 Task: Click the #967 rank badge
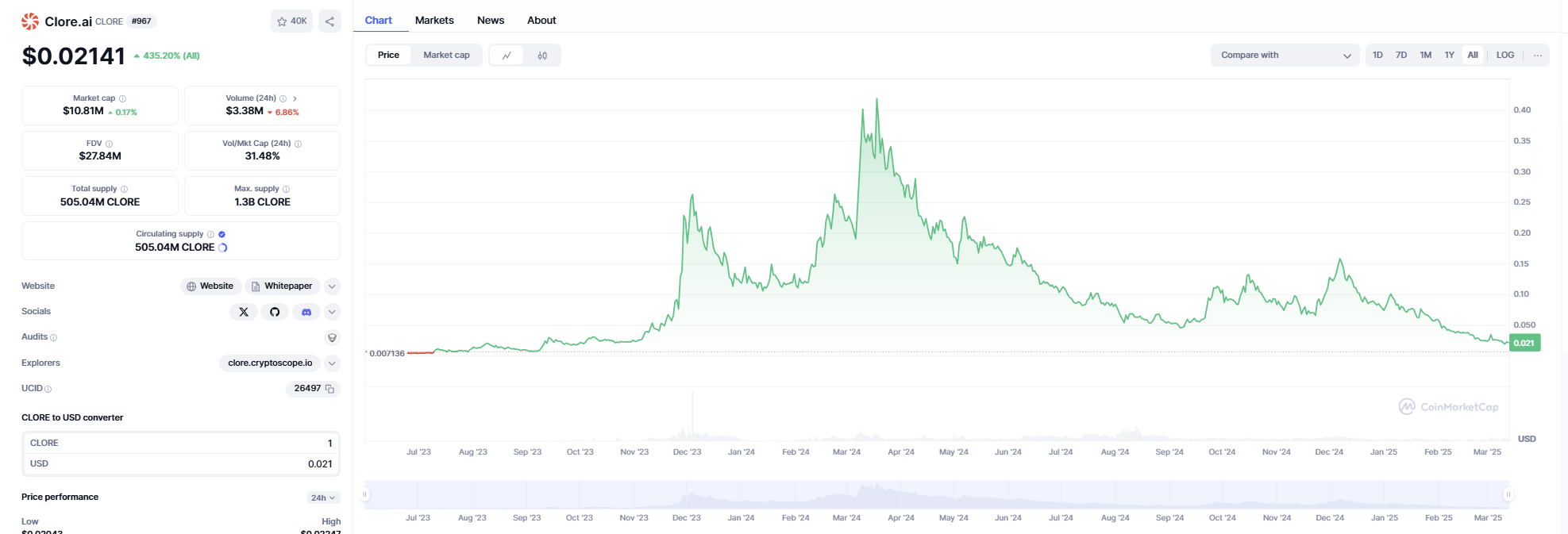coord(141,21)
